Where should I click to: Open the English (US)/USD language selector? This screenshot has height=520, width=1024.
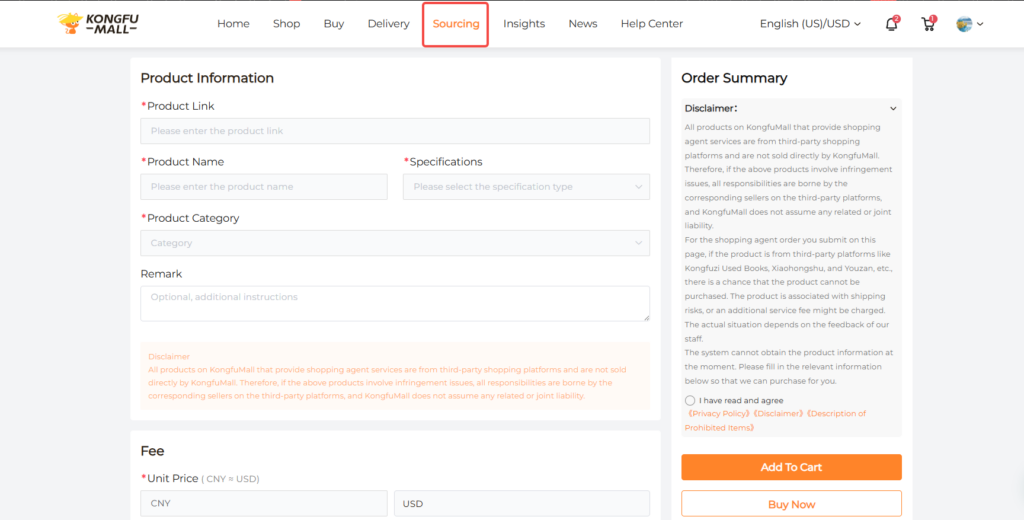pos(810,24)
